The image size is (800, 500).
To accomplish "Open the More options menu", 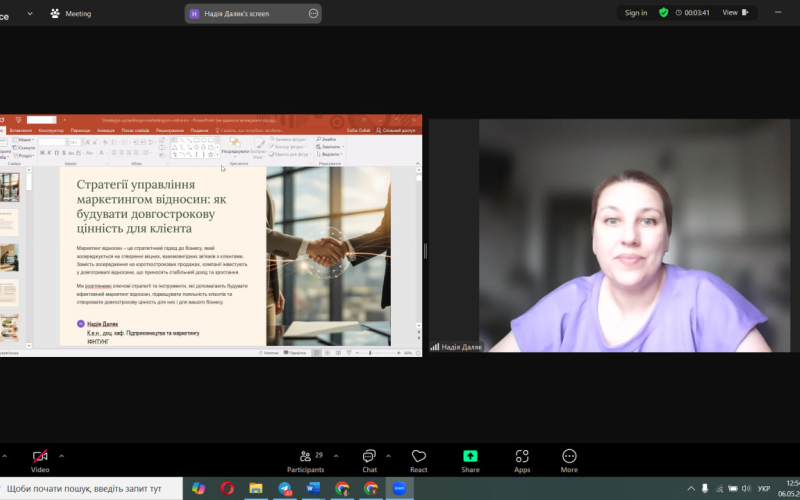I will coord(569,461).
